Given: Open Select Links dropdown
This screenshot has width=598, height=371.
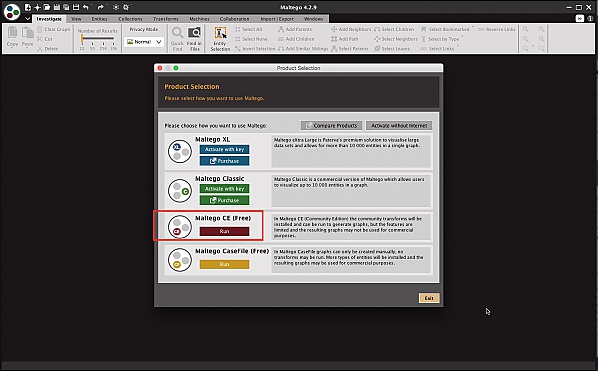Looking at the screenshot, I should [439, 49].
